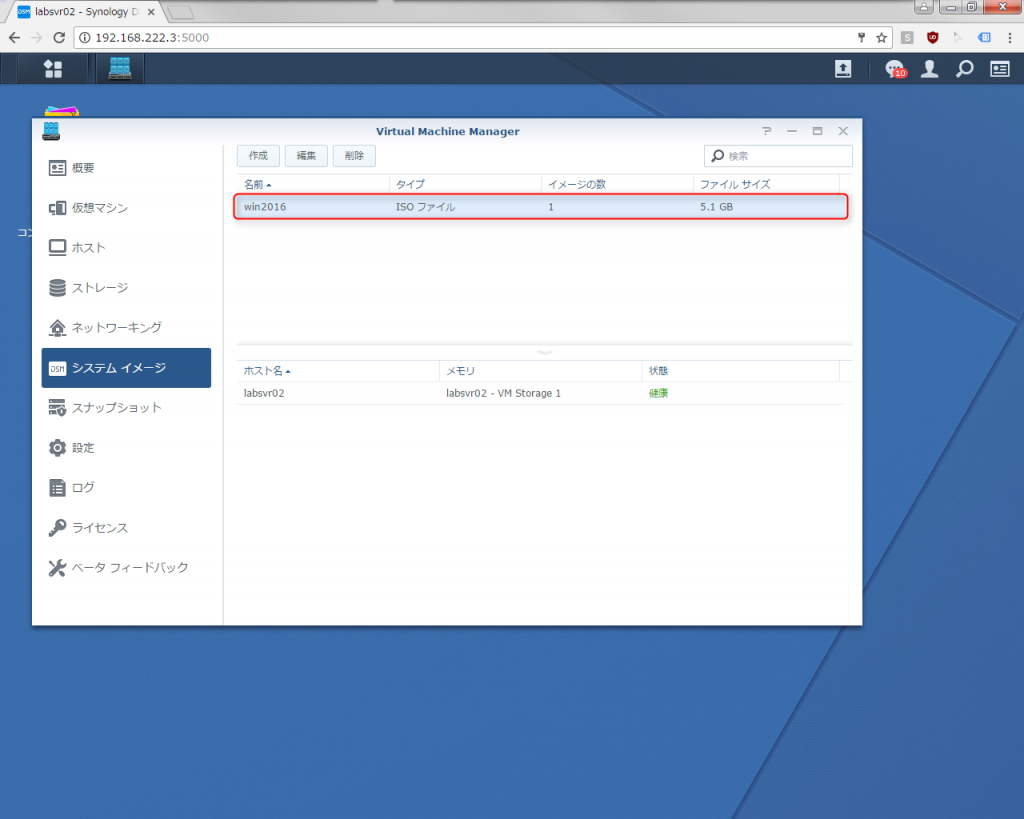Open ベータ フィードバック section
Screen dimensions: 1024x819
click(126, 568)
